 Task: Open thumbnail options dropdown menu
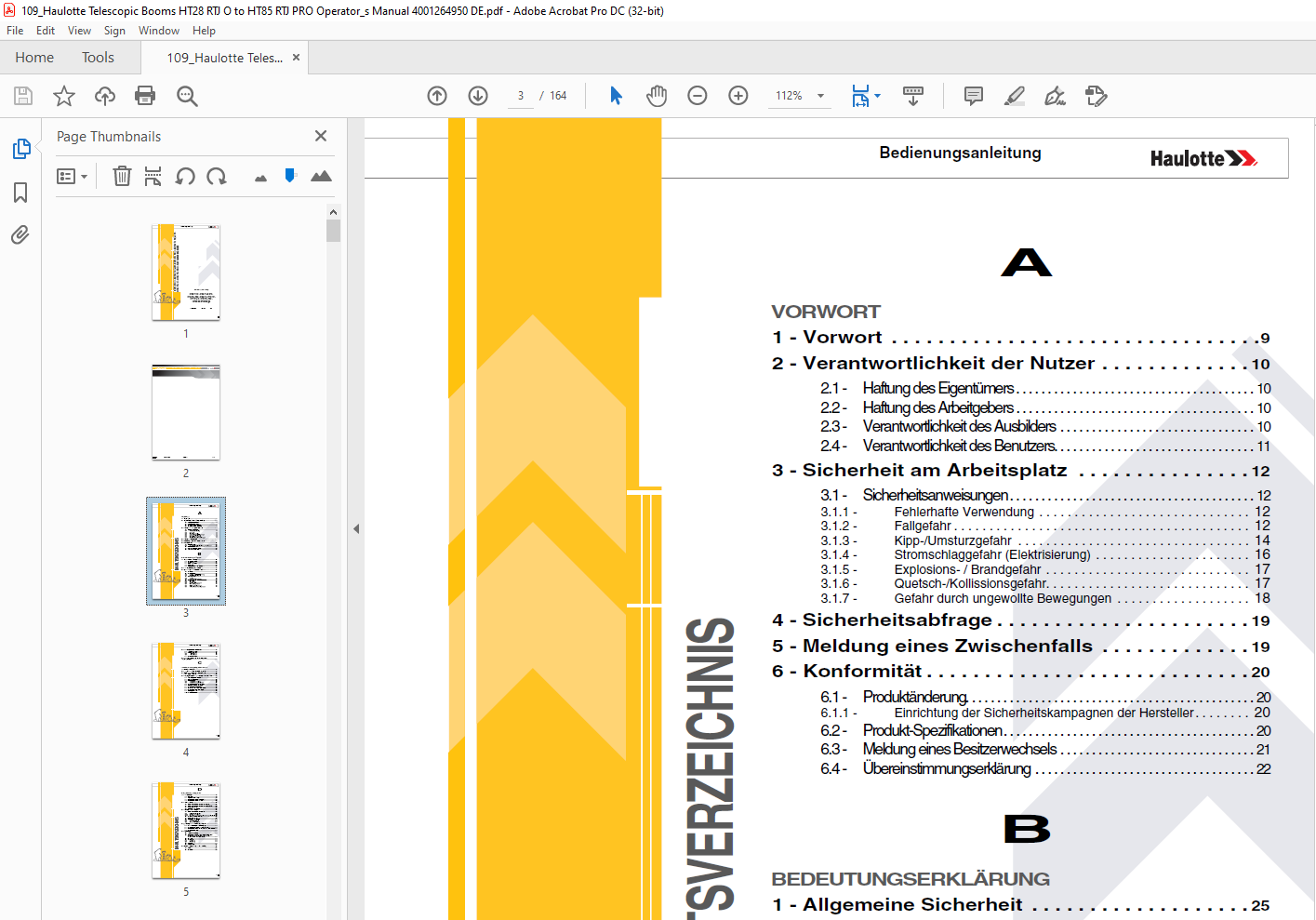coord(72,176)
